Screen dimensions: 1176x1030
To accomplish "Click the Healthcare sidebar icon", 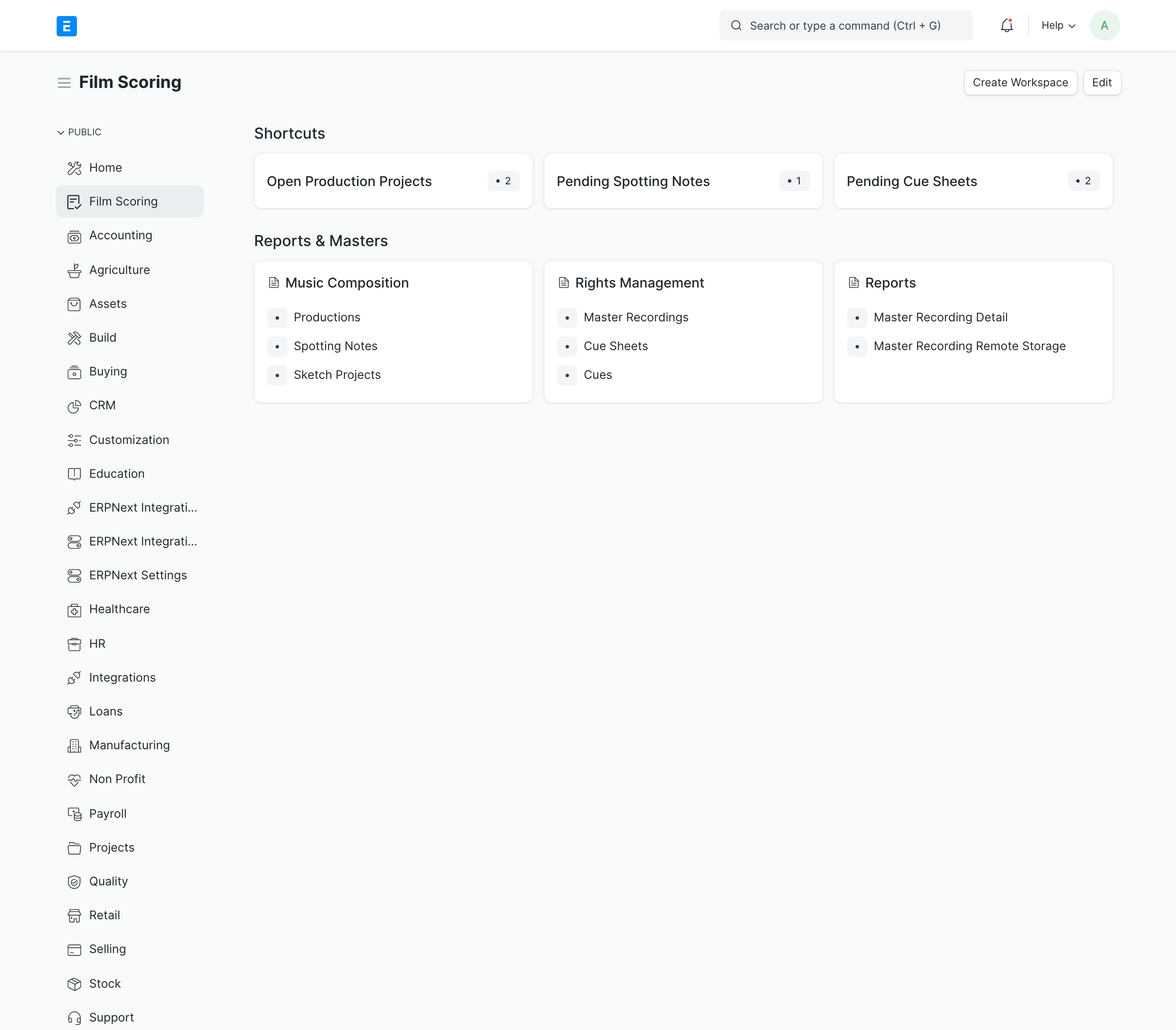I will coord(74,610).
